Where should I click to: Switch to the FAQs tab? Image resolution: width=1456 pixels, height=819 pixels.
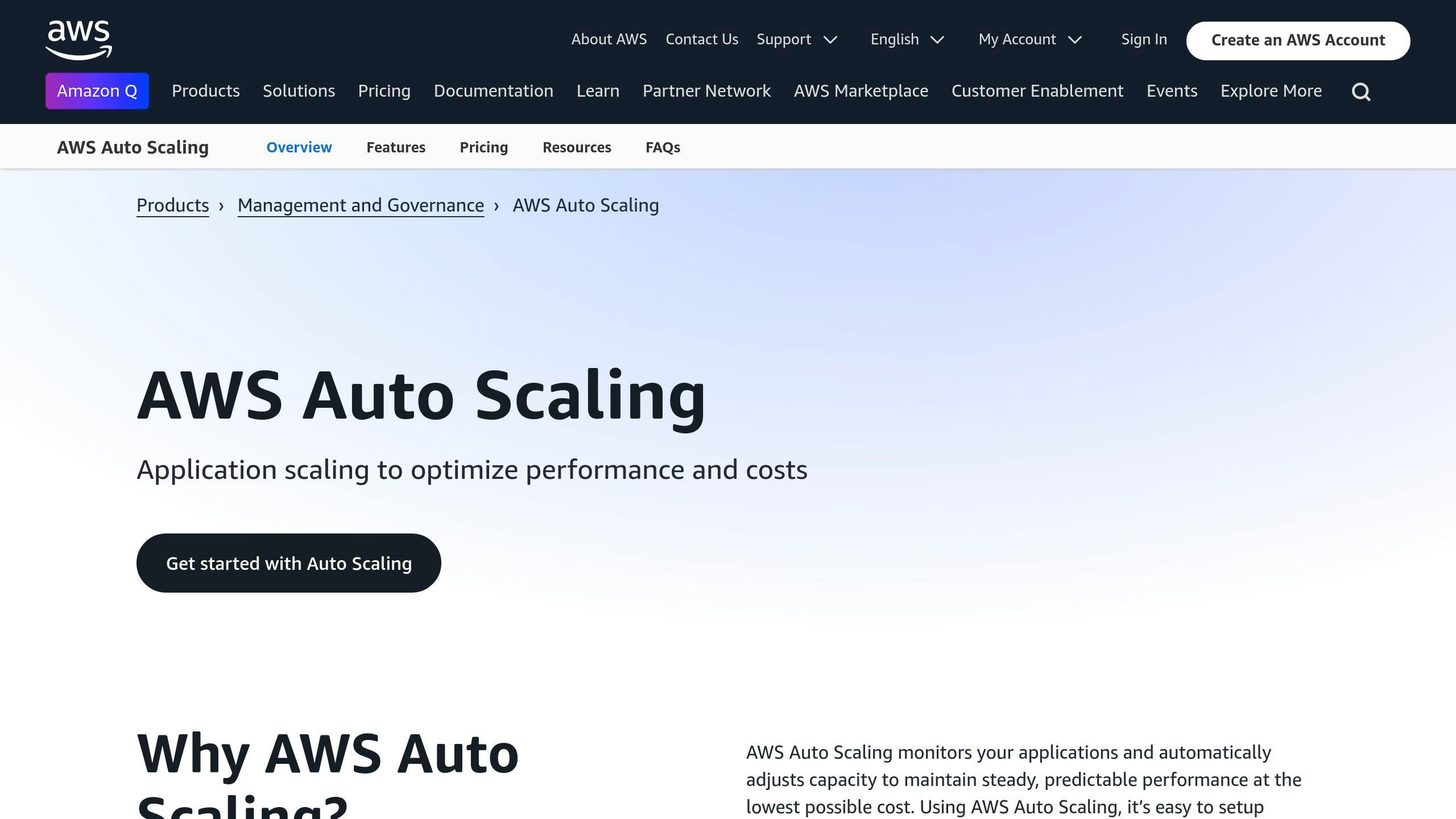[x=663, y=147]
